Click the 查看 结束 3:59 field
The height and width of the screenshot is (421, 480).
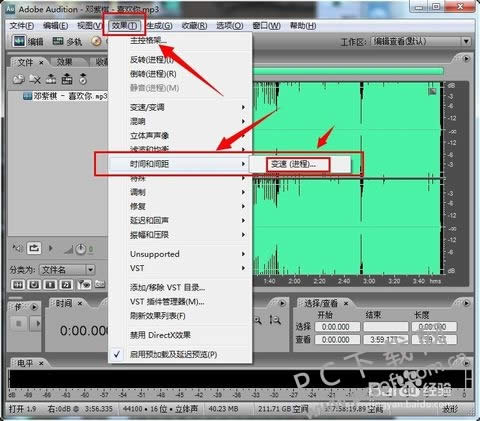click(386, 340)
